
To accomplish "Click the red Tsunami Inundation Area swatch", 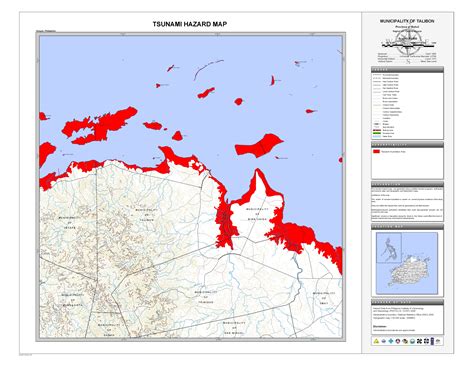I will [376, 151].
